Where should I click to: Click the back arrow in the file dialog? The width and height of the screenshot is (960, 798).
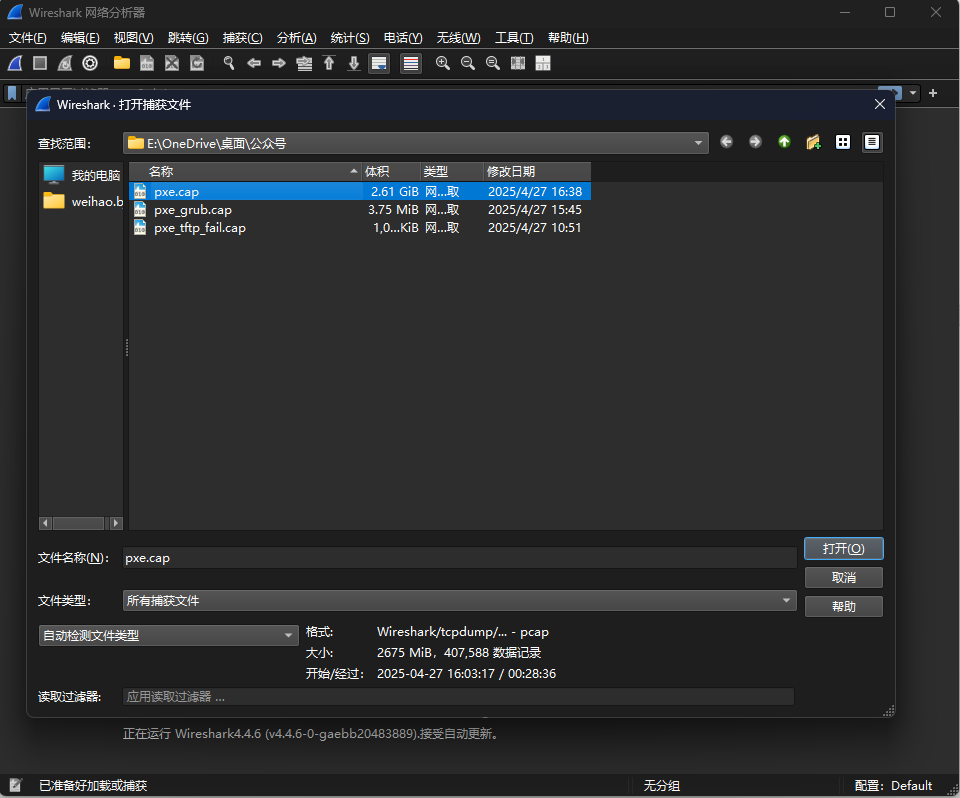click(x=726, y=142)
